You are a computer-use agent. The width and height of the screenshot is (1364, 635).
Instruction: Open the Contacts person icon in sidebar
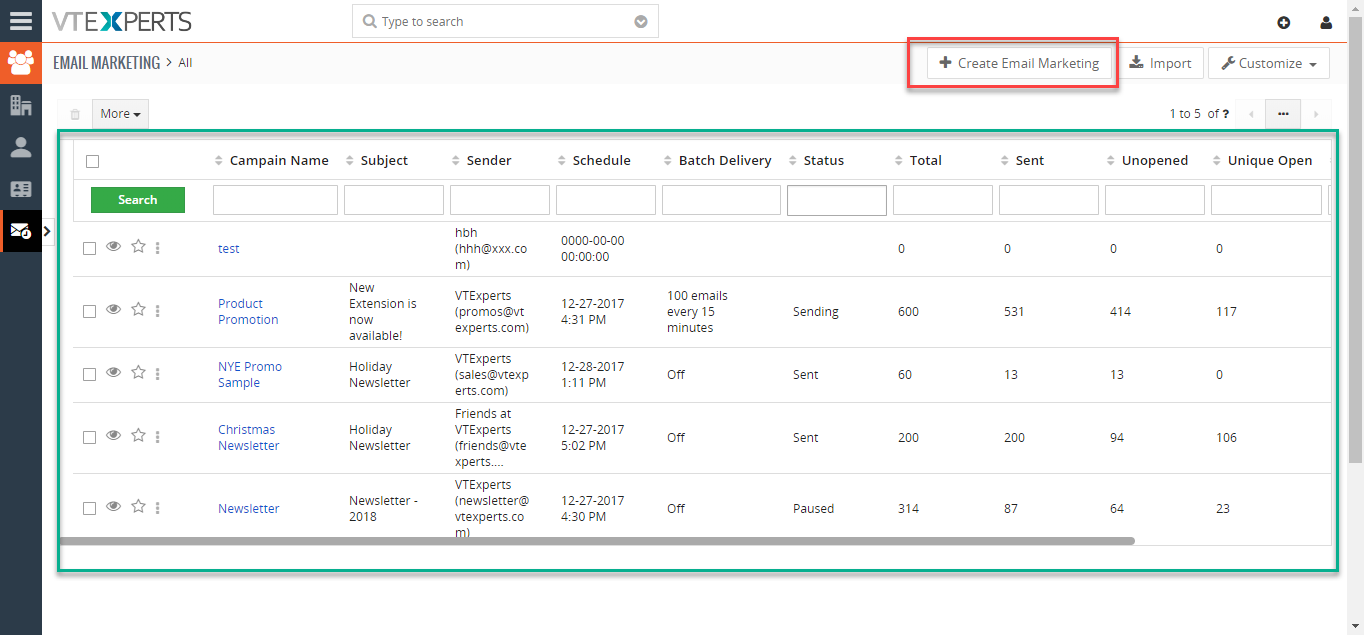pos(20,147)
